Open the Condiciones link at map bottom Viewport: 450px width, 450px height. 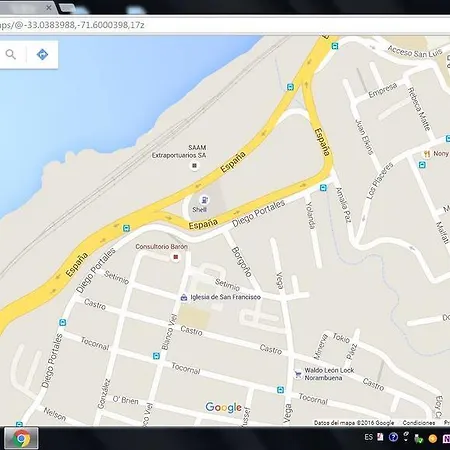pos(419,423)
